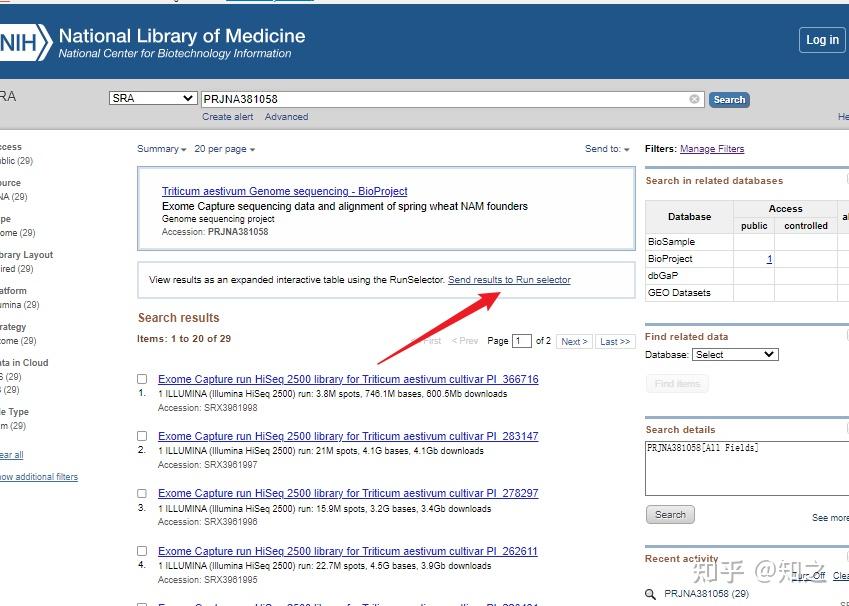The height and width of the screenshot is (606, 849).
Task: Click Show additional filters link
Action: [39, 477]
